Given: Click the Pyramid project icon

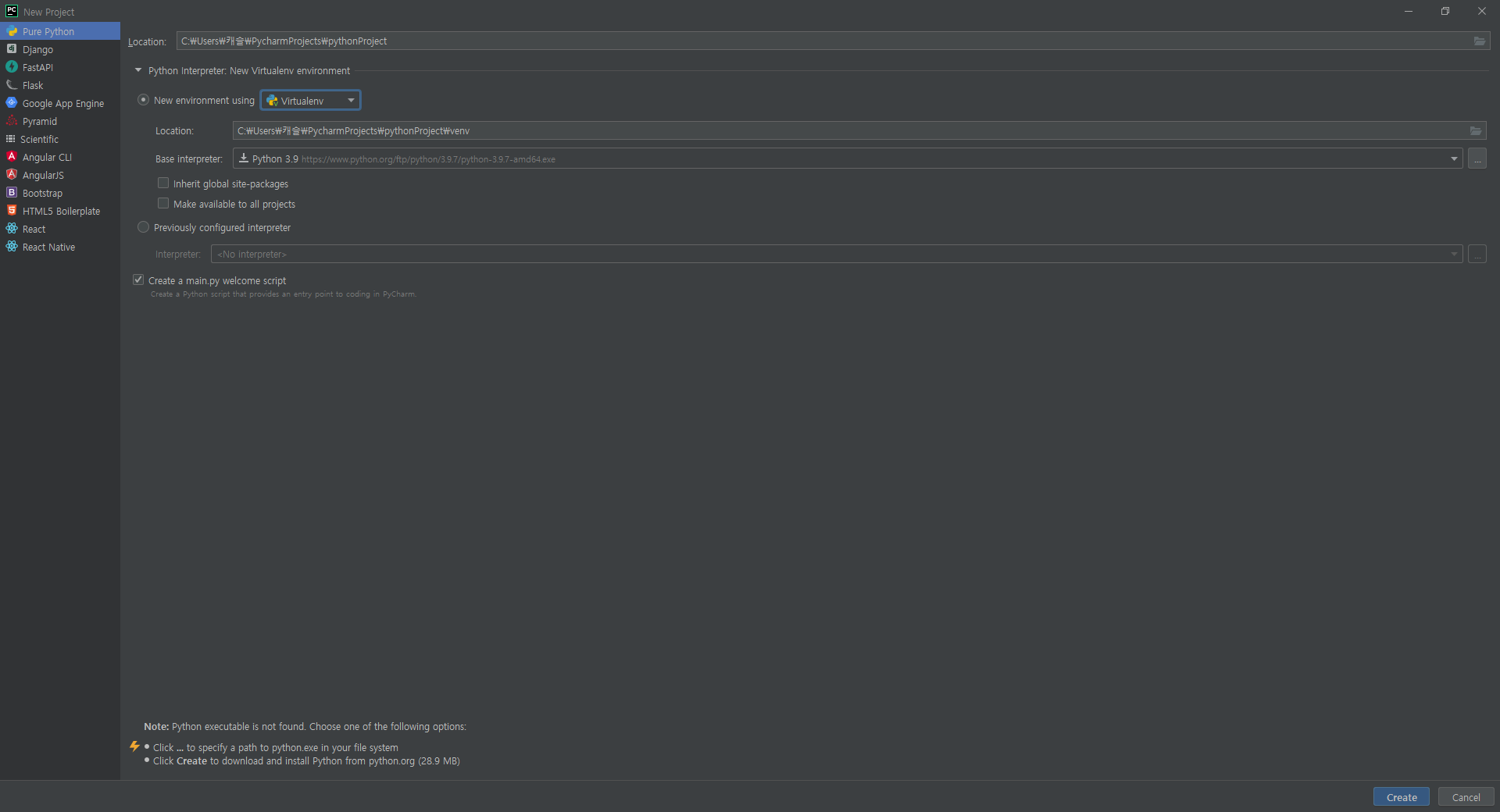Looking at the screenshot, I should click(x=12, y=121).
